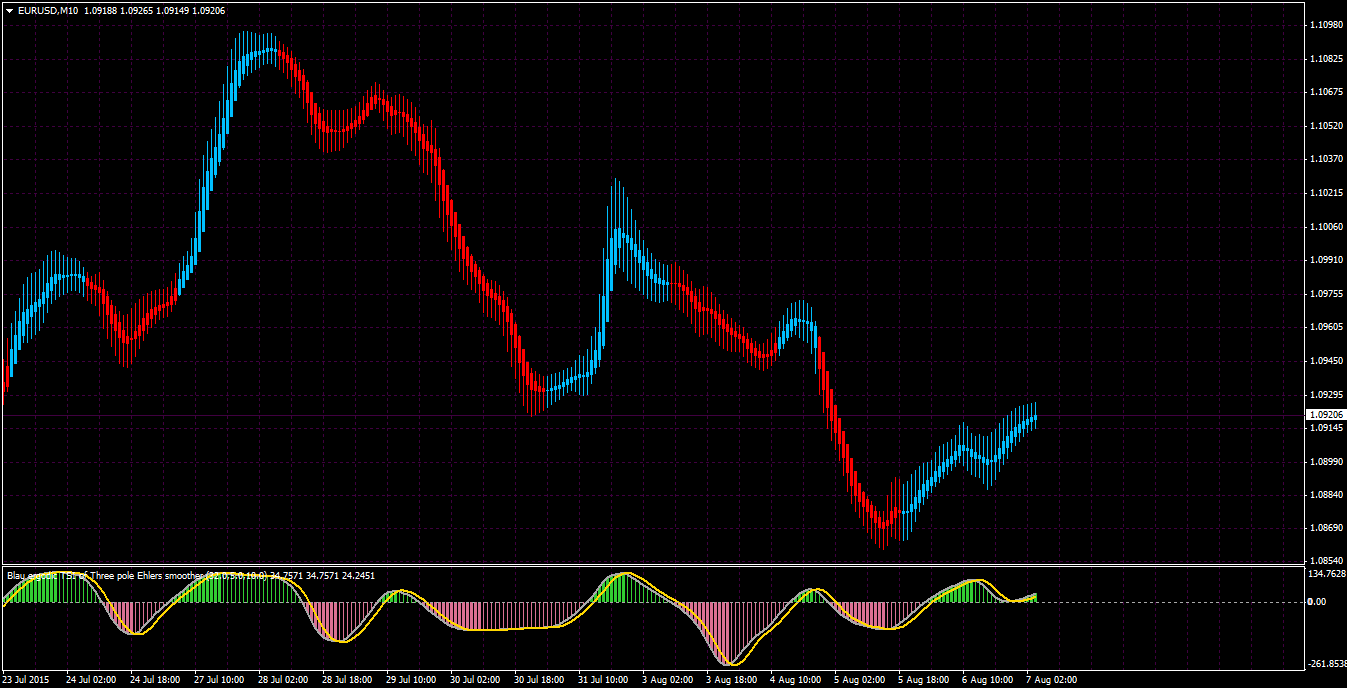Viewport: 1347px width, 688px height.
Task: Click the 28 Jul 18:00 time label
Action: pos(347,680)
